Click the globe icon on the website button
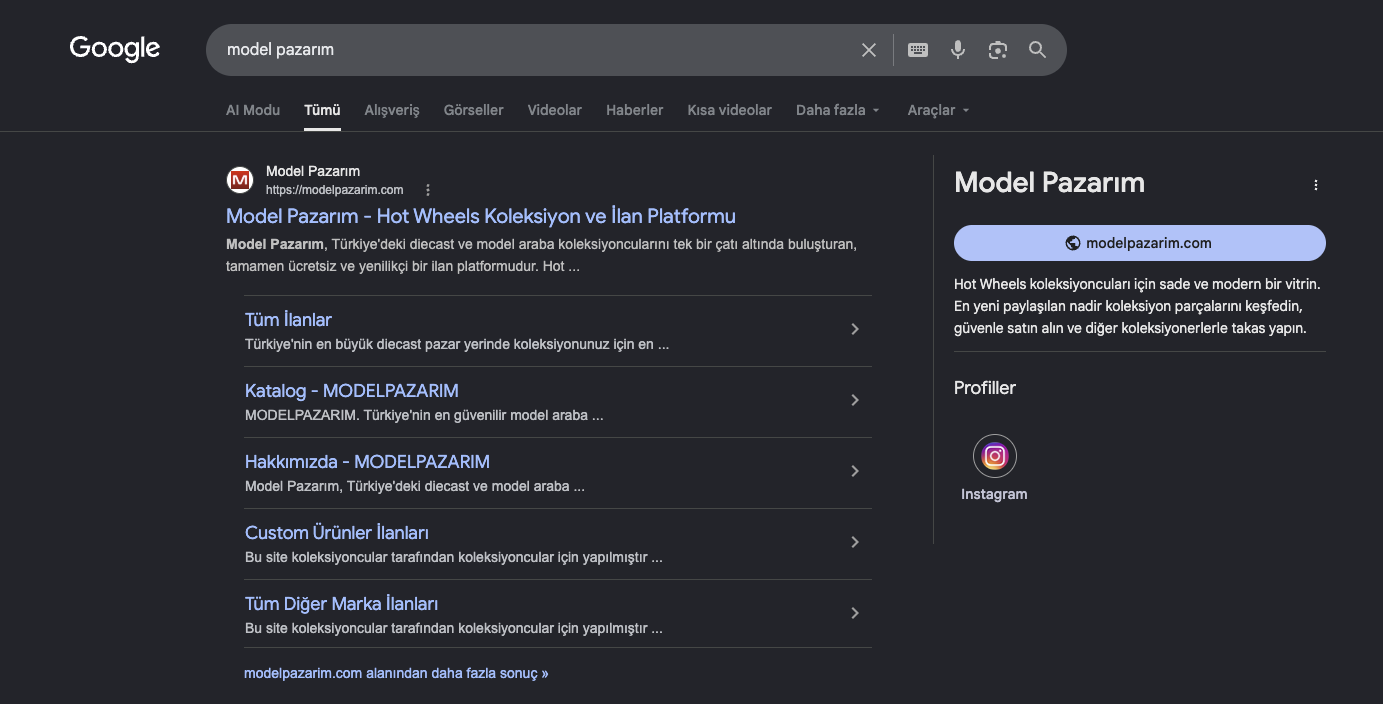The image size is (1383, 704). [1073, 243]
